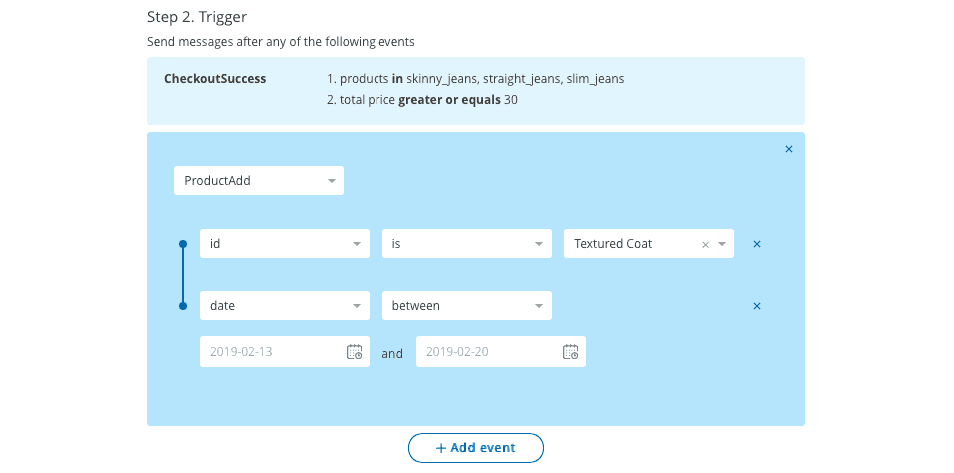This screenshot has width=954, height=473.
Task: Expand the ProductAdd event dropdown
Action: click(331, 181)
